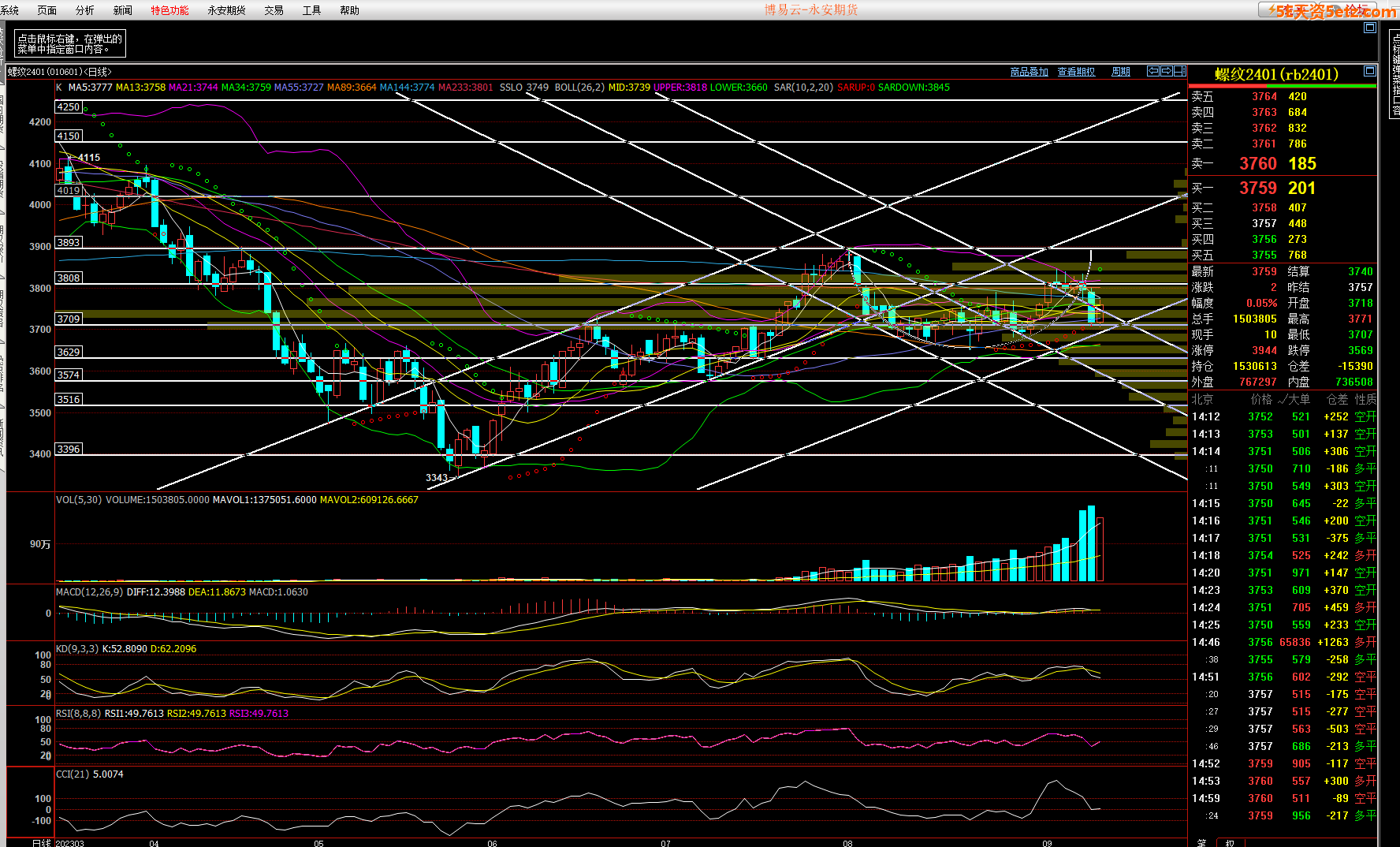Click the left arrow icon above the chart

1152,71
